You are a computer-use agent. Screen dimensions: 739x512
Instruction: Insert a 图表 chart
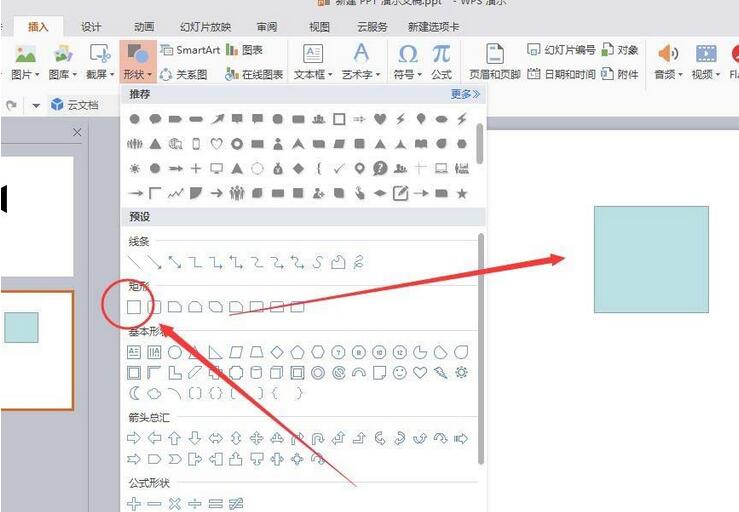(x=244, y=50)
